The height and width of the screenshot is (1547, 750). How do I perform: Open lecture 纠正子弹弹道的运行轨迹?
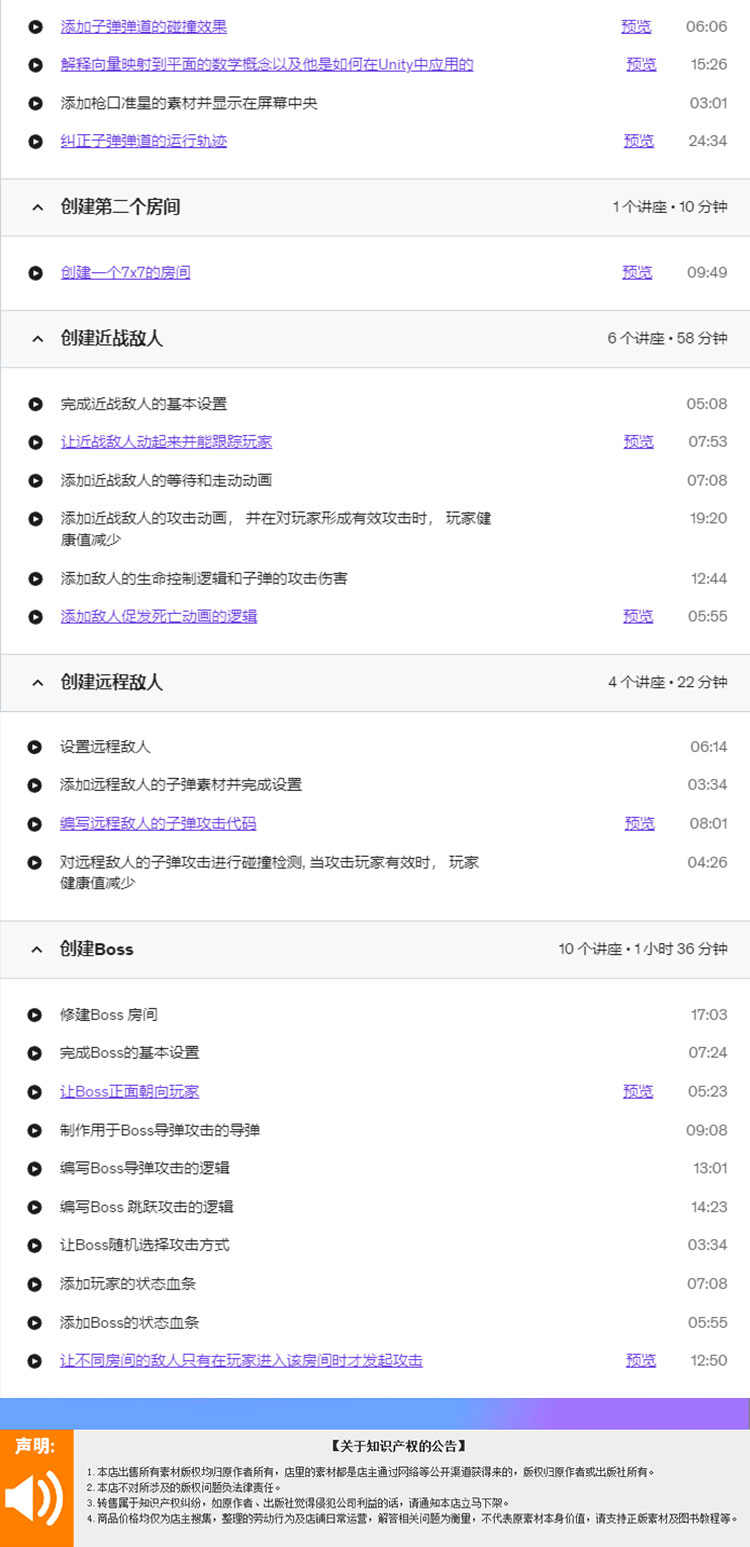point(144,140)
